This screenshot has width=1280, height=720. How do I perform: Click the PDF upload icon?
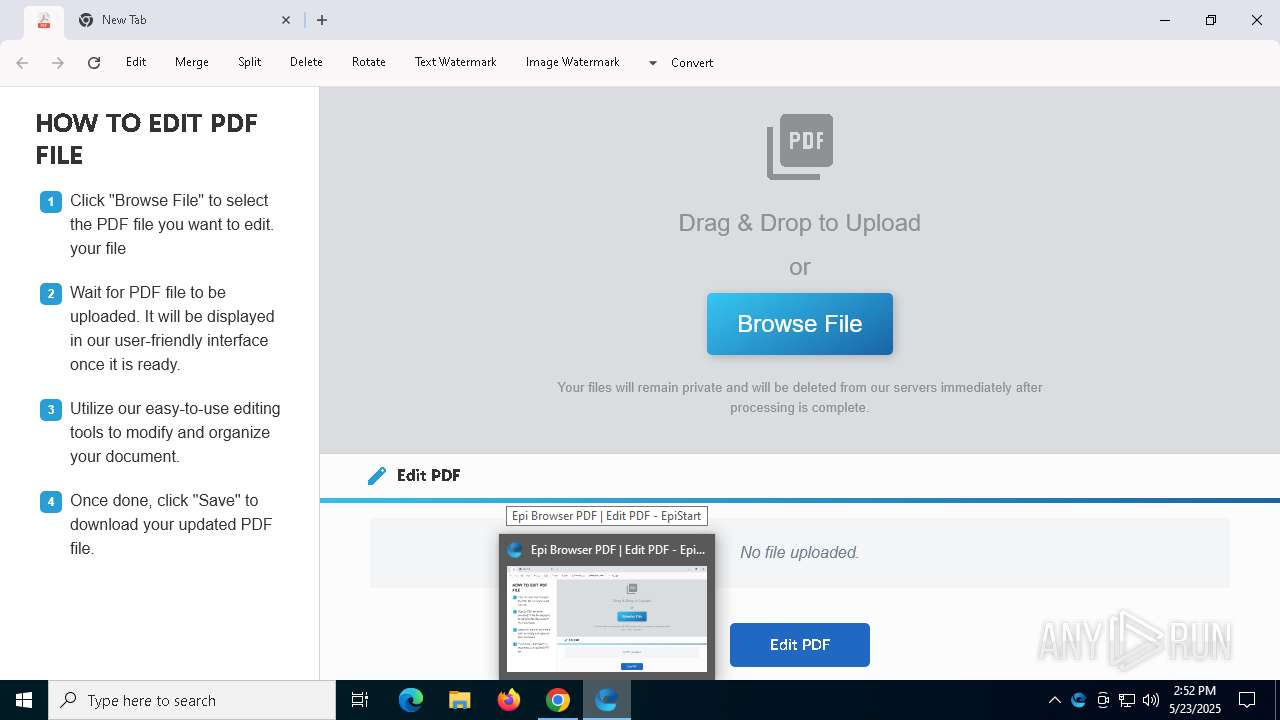800,146
